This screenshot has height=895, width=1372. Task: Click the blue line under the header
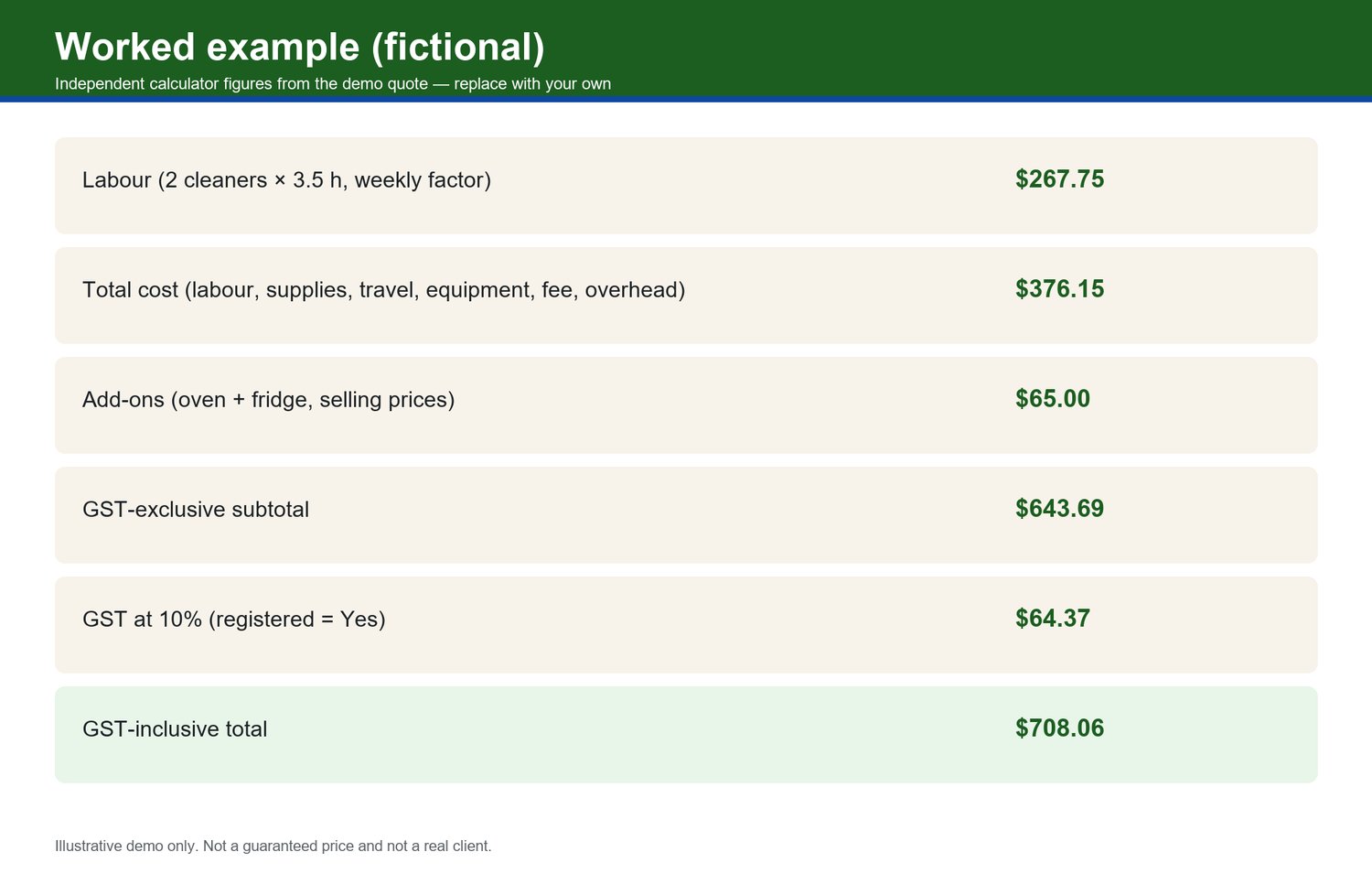pyautogui.click(x=686, y=100)
